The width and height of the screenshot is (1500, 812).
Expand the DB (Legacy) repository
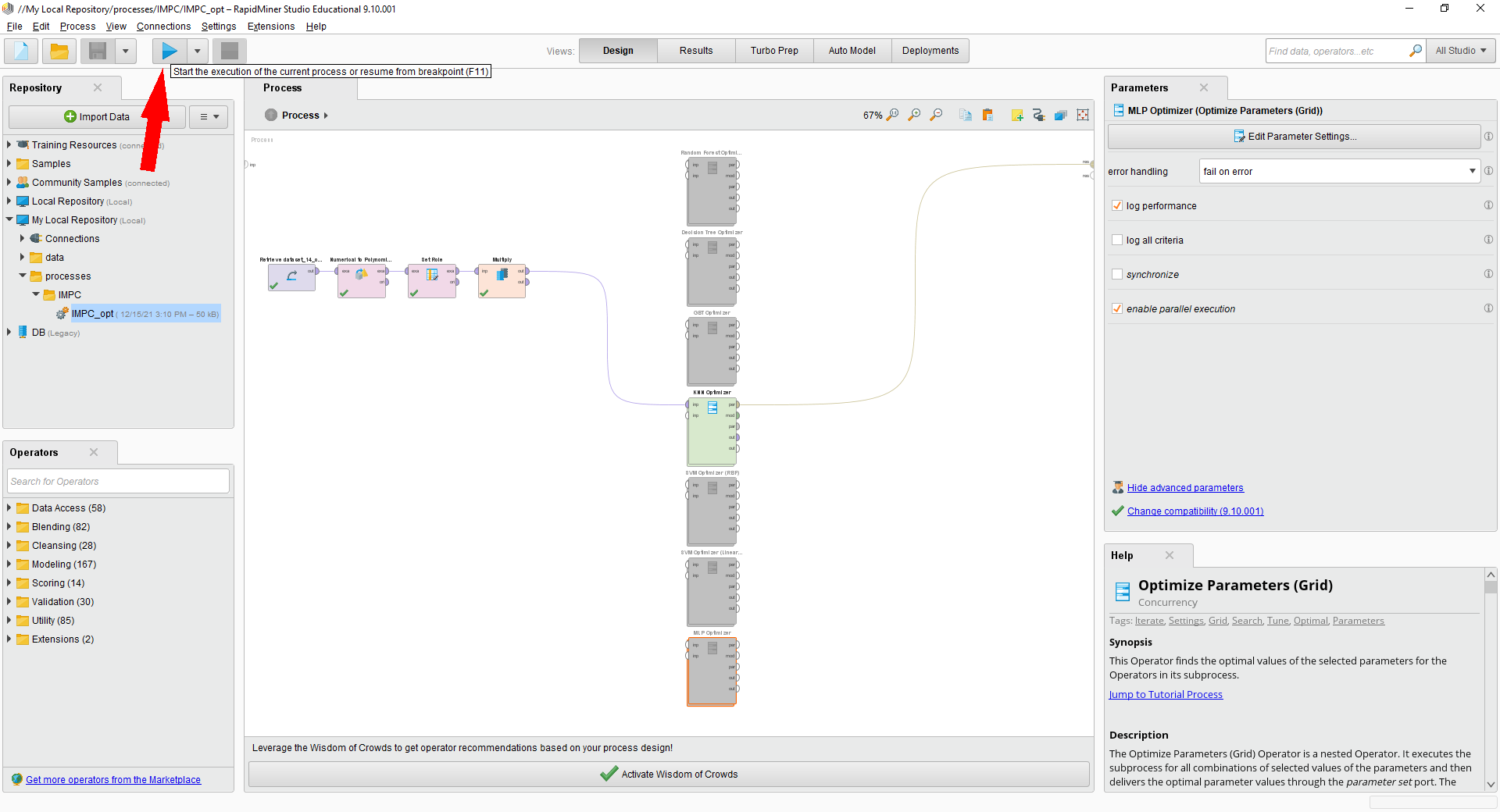pyautogui.click(x=9, y=332)
